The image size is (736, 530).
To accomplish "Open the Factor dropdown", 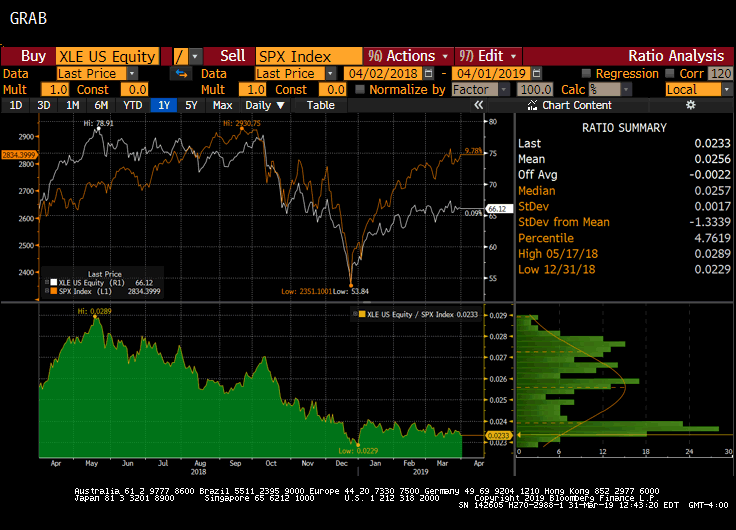I will [x=504, y=90].
